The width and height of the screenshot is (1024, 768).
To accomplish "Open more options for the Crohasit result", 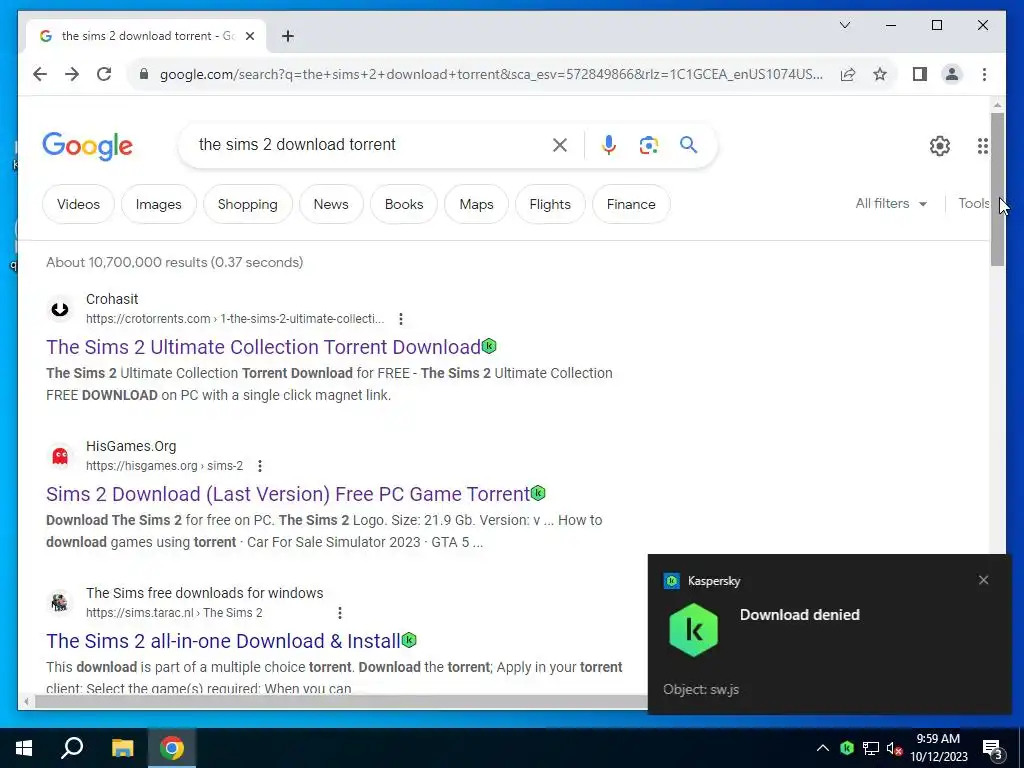I will 401,319.
